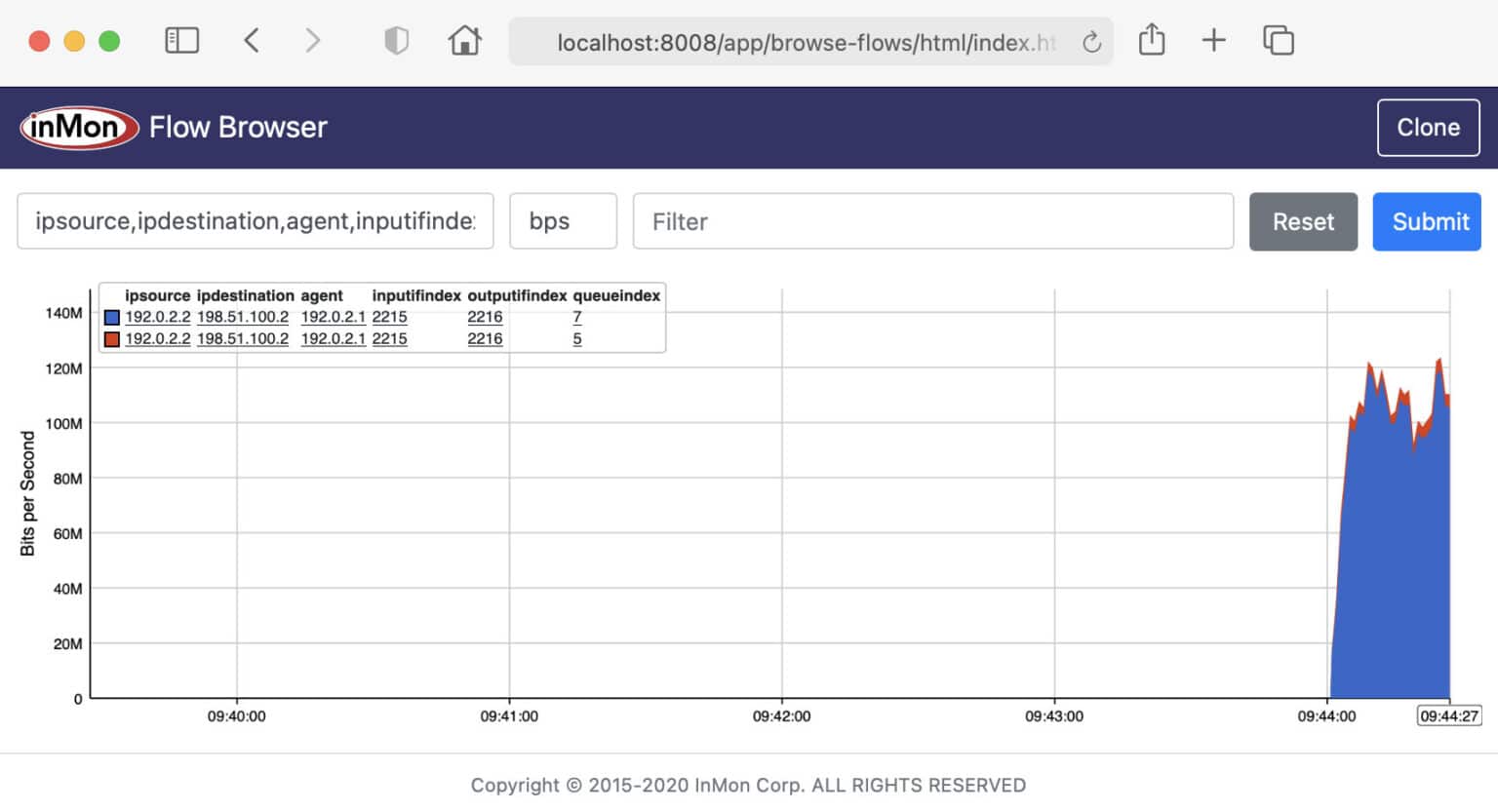Open the bps value selector
The image size is (1498, 812).
coord(563,221)
